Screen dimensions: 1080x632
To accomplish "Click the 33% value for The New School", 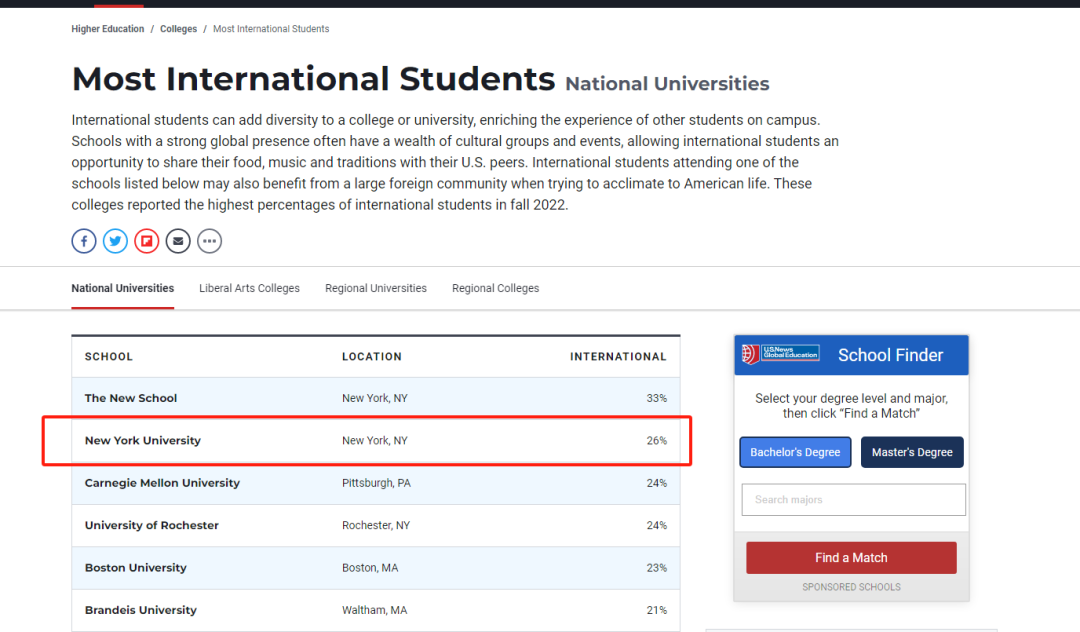I will pos(656,398).
